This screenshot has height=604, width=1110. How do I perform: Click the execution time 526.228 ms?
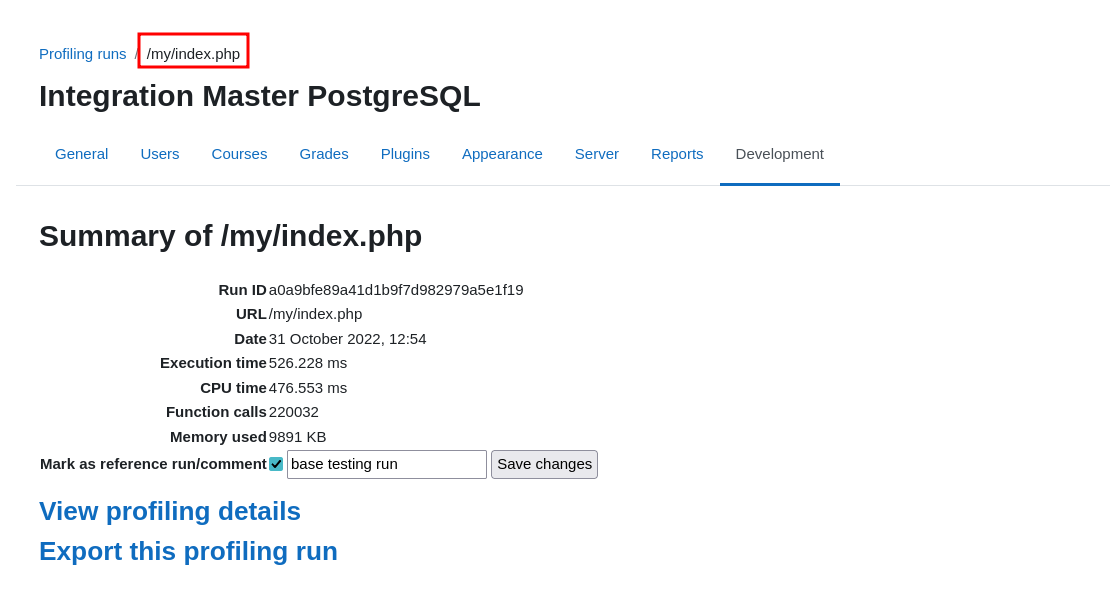point(308,363)
